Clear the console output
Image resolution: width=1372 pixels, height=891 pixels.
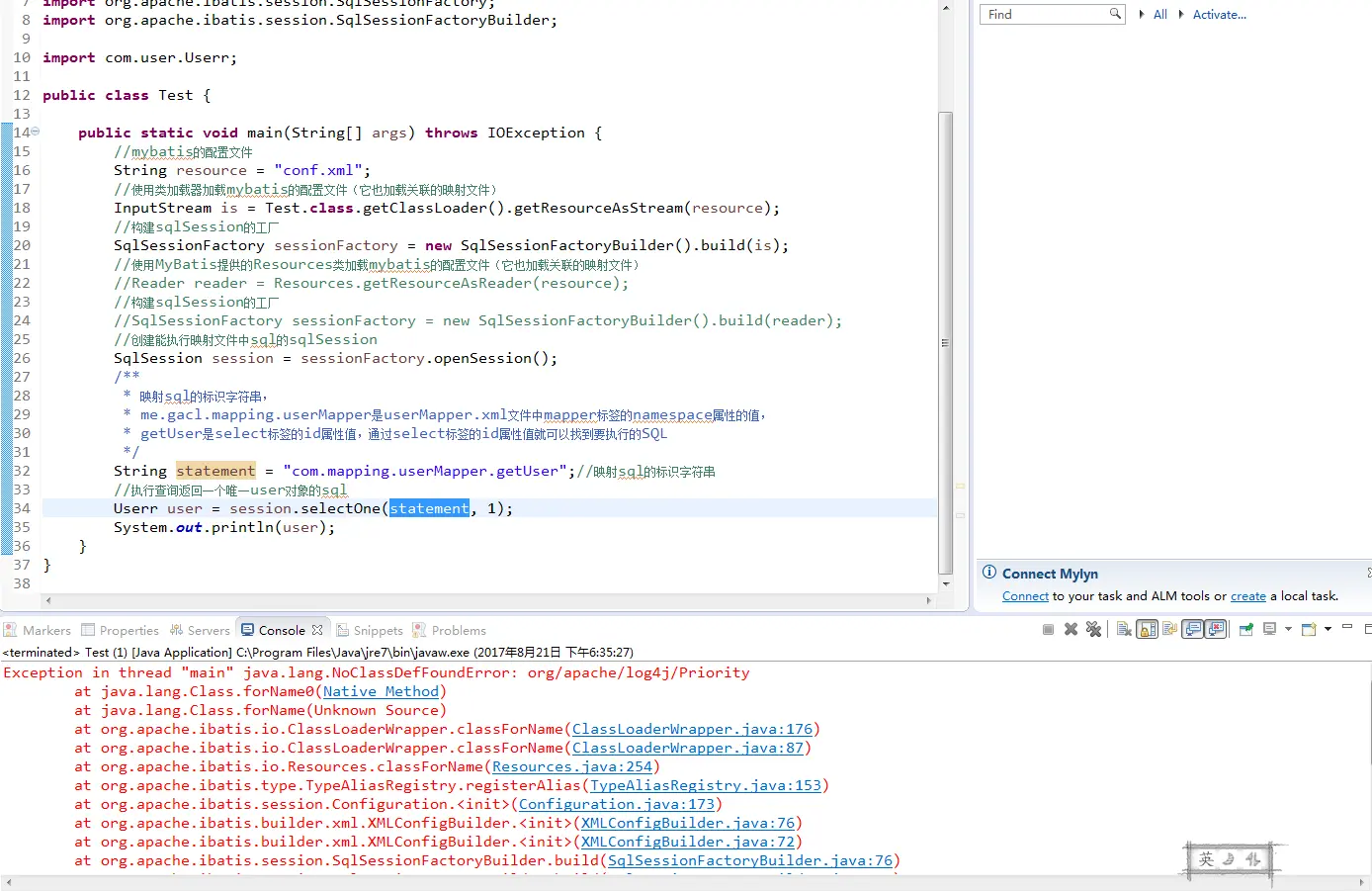[1124, 630]
